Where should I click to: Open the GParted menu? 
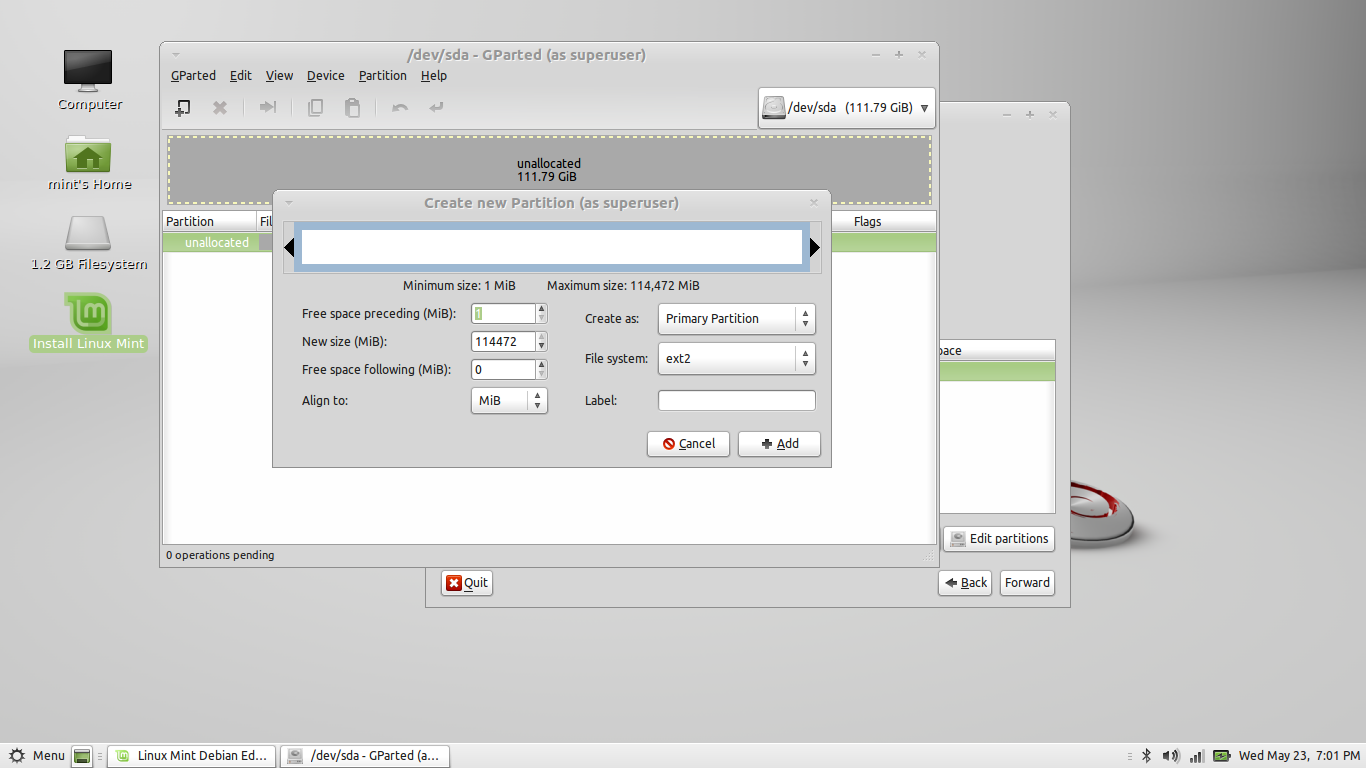(x=193, y=76)
